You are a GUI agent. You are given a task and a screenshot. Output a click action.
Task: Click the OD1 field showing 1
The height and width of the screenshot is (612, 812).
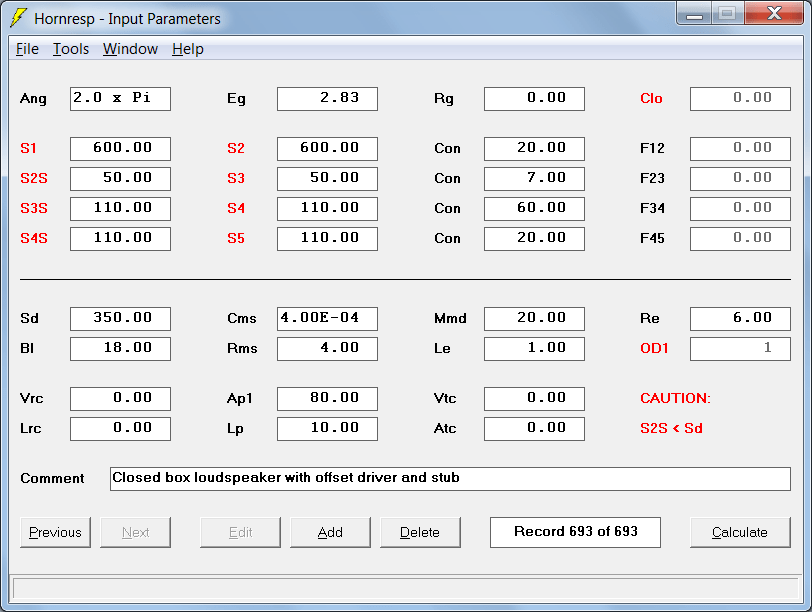click(741, 349)
